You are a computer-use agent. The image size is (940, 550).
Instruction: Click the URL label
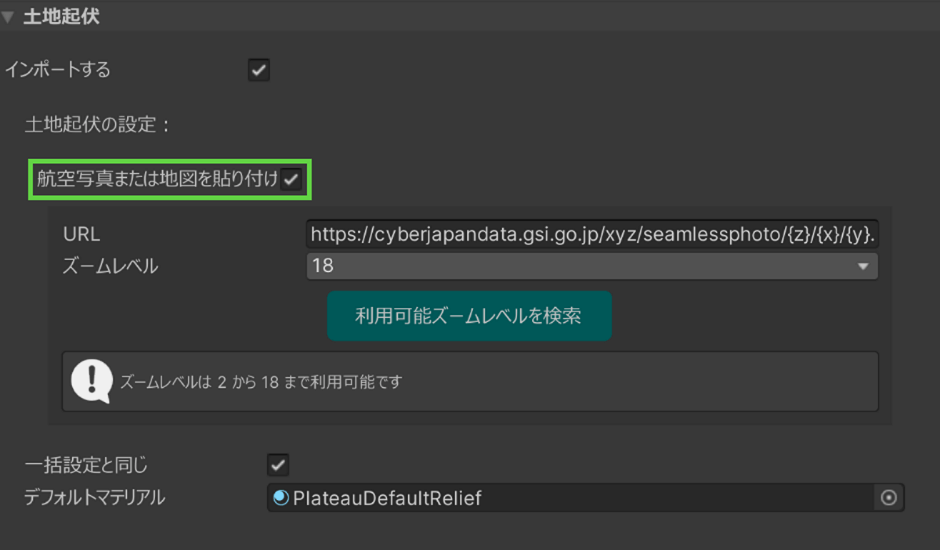(x=82, y=234)
